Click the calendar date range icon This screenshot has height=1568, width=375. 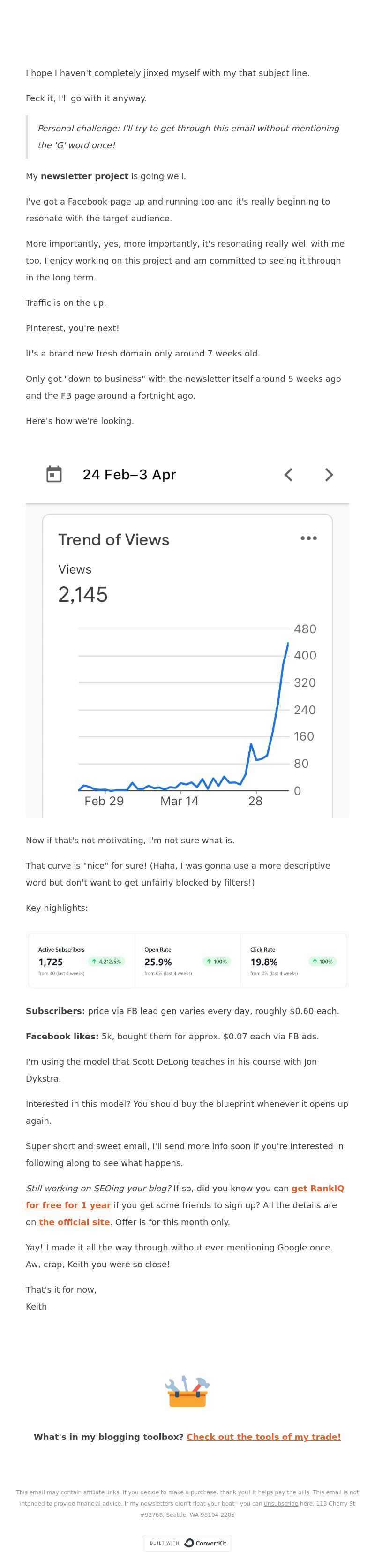click(54, 474)
